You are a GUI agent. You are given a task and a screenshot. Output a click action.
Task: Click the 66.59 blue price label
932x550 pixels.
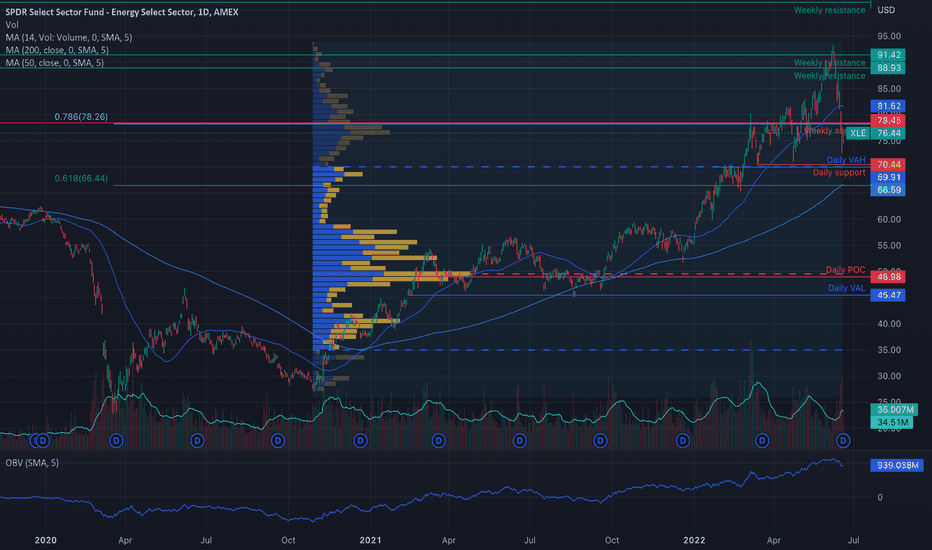pos(888,190)
